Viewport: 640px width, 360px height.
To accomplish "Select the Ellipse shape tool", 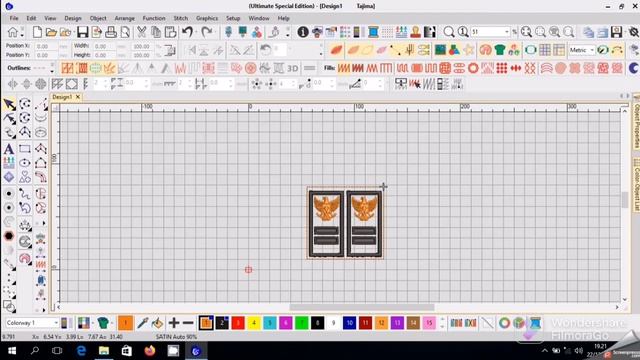I will (24, 163).
